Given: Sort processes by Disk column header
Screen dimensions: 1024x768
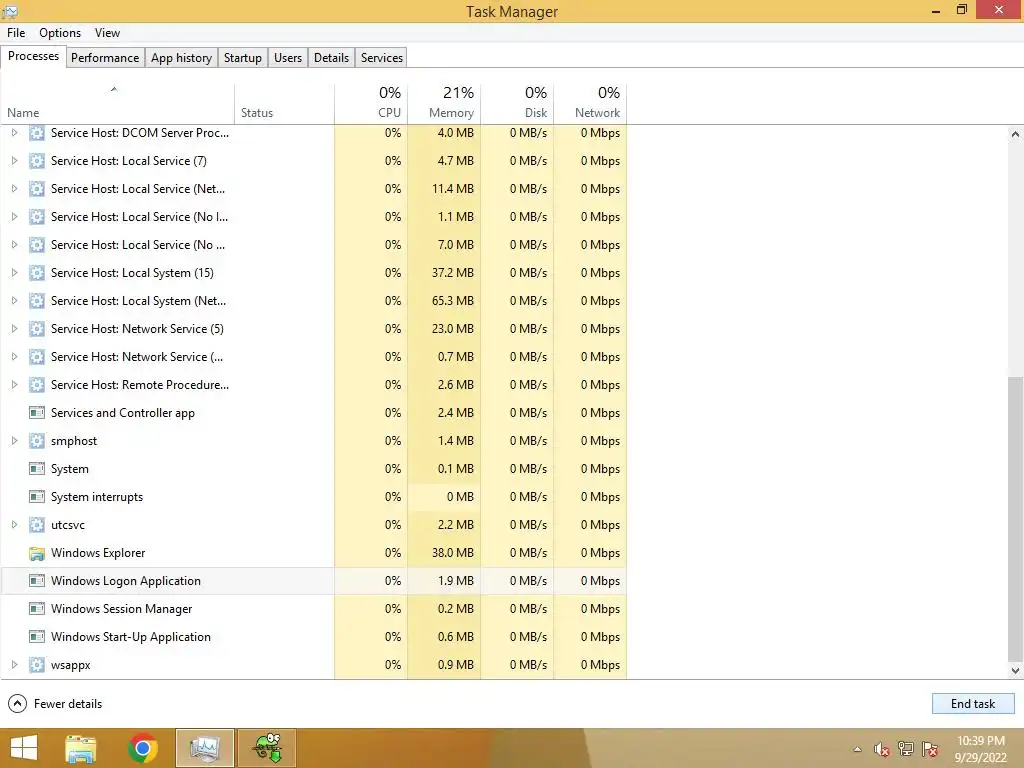Looking at the screenshot, I should (517, 104).
